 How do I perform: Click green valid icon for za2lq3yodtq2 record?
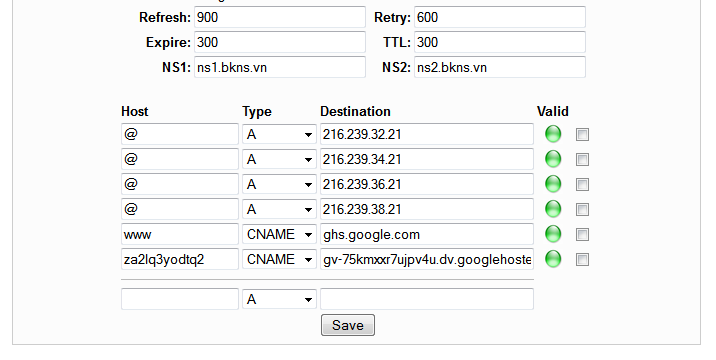point(553,259)
